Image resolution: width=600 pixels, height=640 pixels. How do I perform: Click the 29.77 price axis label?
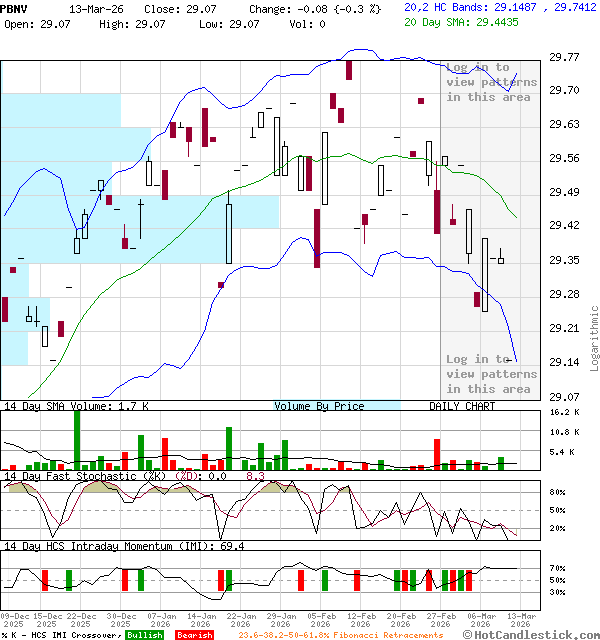pyautogui.click(x=566, y=57)
